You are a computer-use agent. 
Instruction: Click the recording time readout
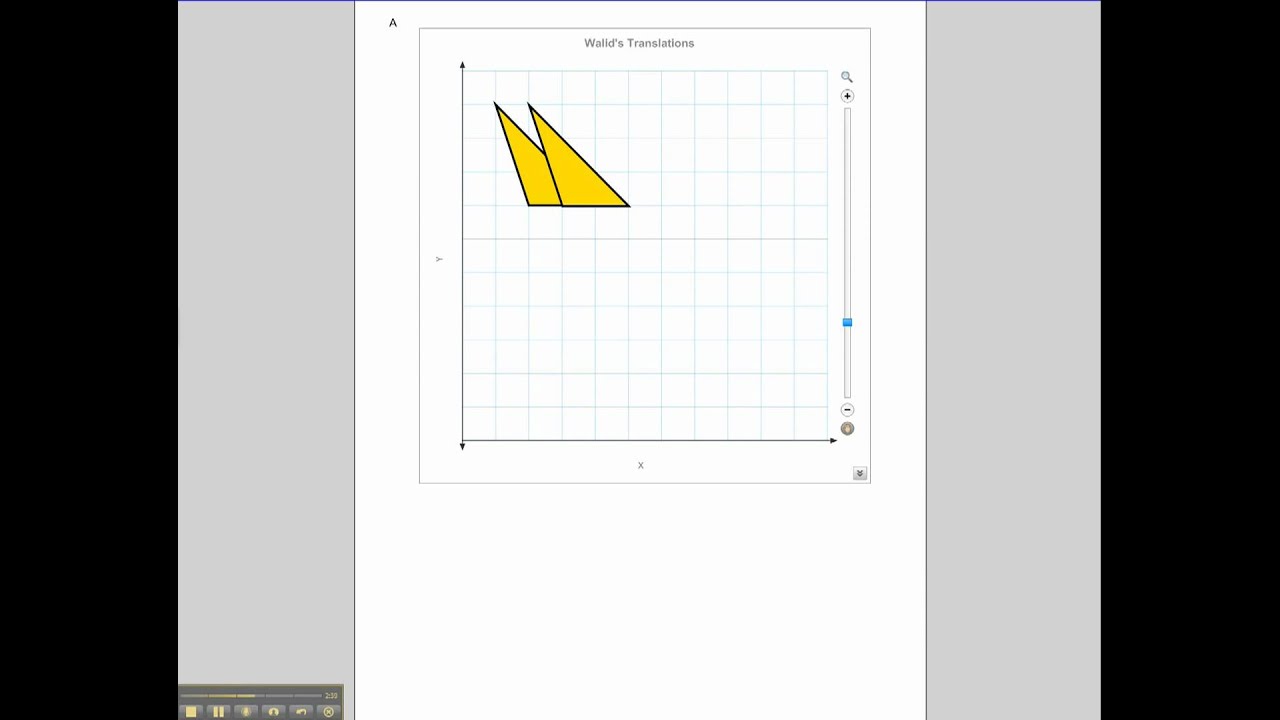coord(331,695)
